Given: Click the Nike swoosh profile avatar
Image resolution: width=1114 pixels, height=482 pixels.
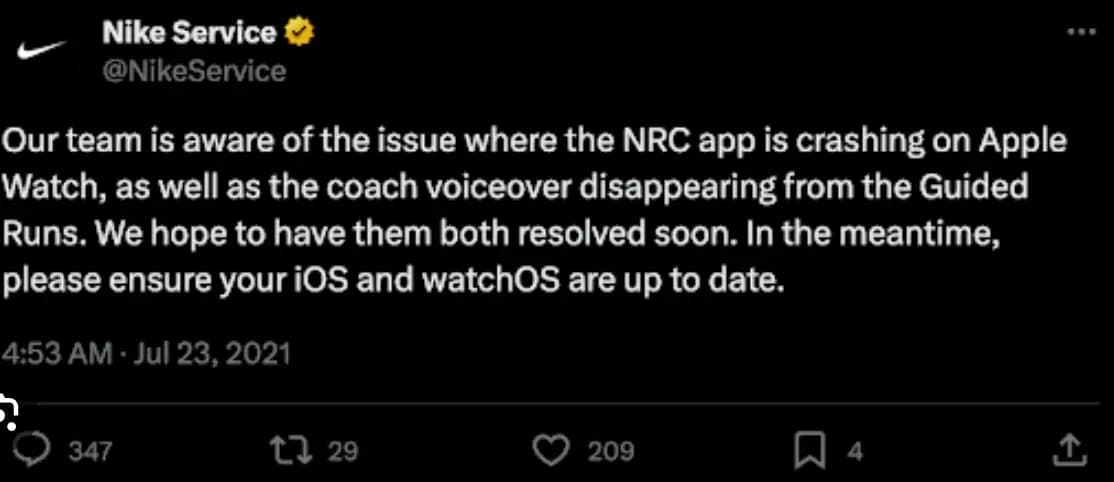Looking at the screenshot, I should click(x=42, y=52).
